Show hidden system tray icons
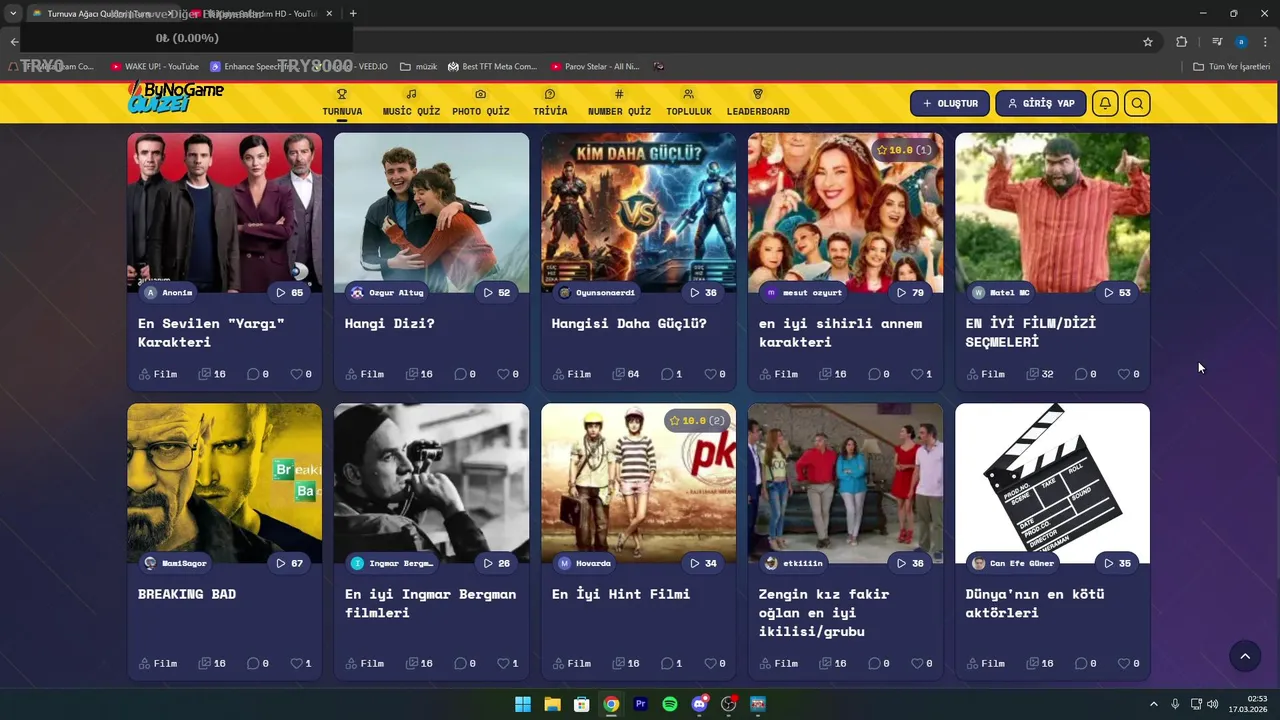Screen dimensions: 1280x720 pos(1153,704)
